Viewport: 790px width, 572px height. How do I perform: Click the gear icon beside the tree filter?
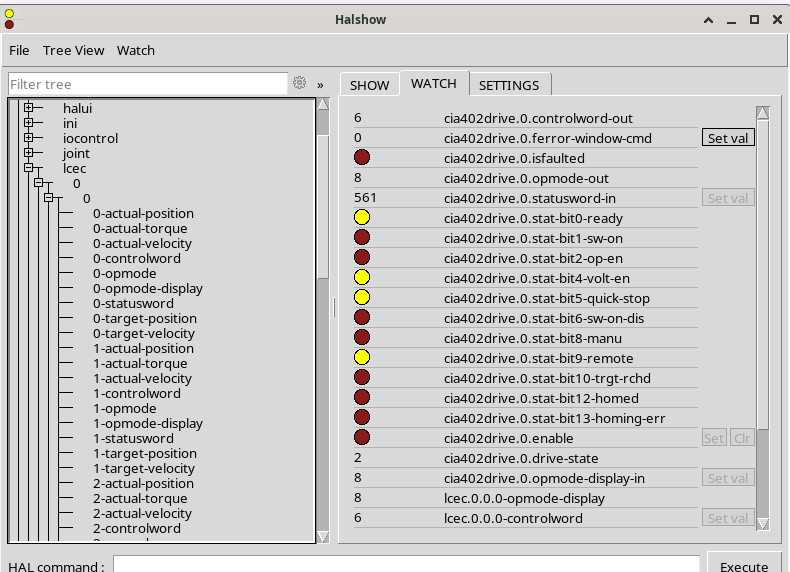[x=299, y=84]
